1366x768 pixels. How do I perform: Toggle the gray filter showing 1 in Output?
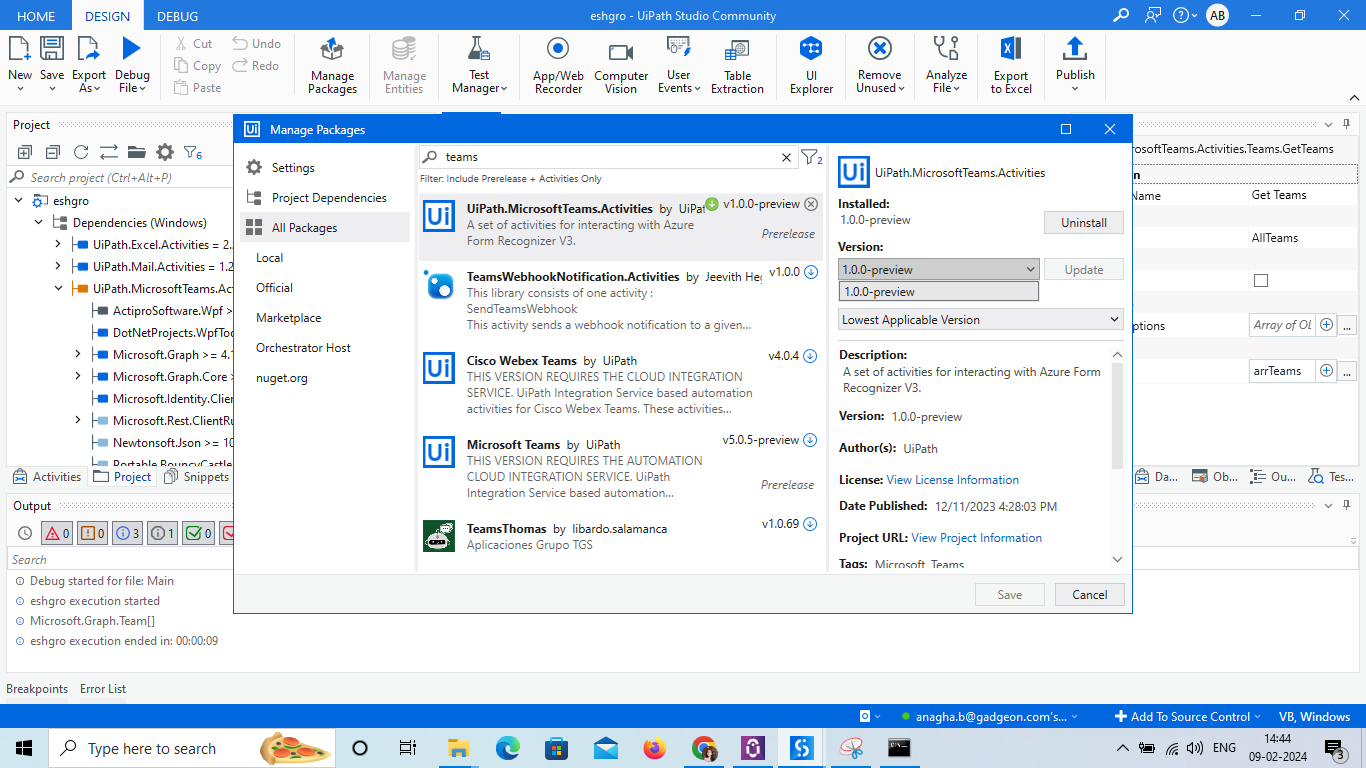tap(163, 533)
